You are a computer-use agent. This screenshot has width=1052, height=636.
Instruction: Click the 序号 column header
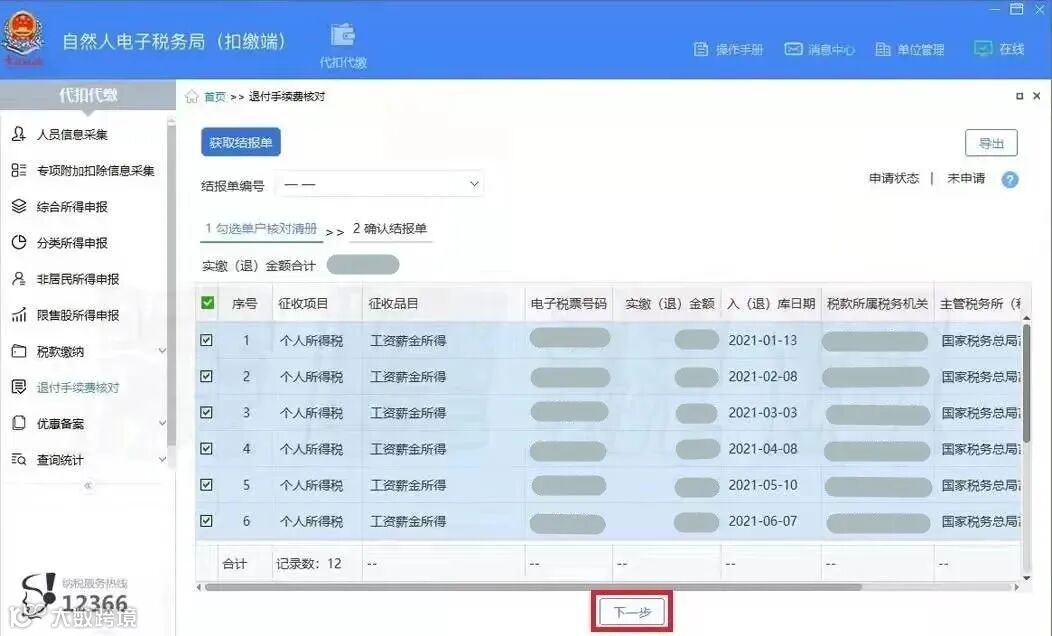coord(244,304)
